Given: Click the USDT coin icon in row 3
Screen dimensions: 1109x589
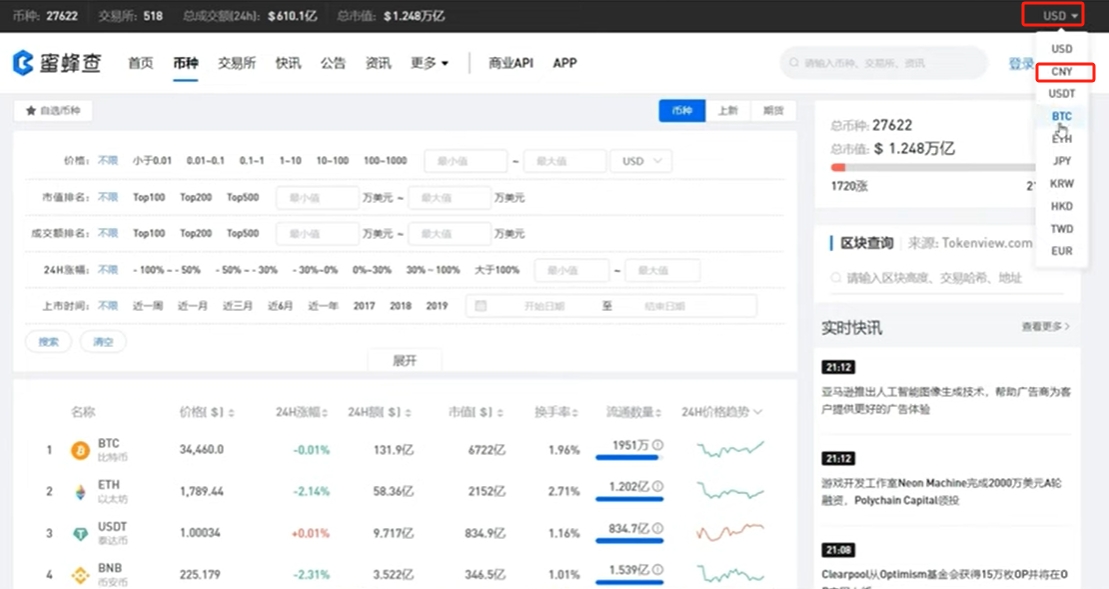Looking at the screenshot, I should [81, 534].
